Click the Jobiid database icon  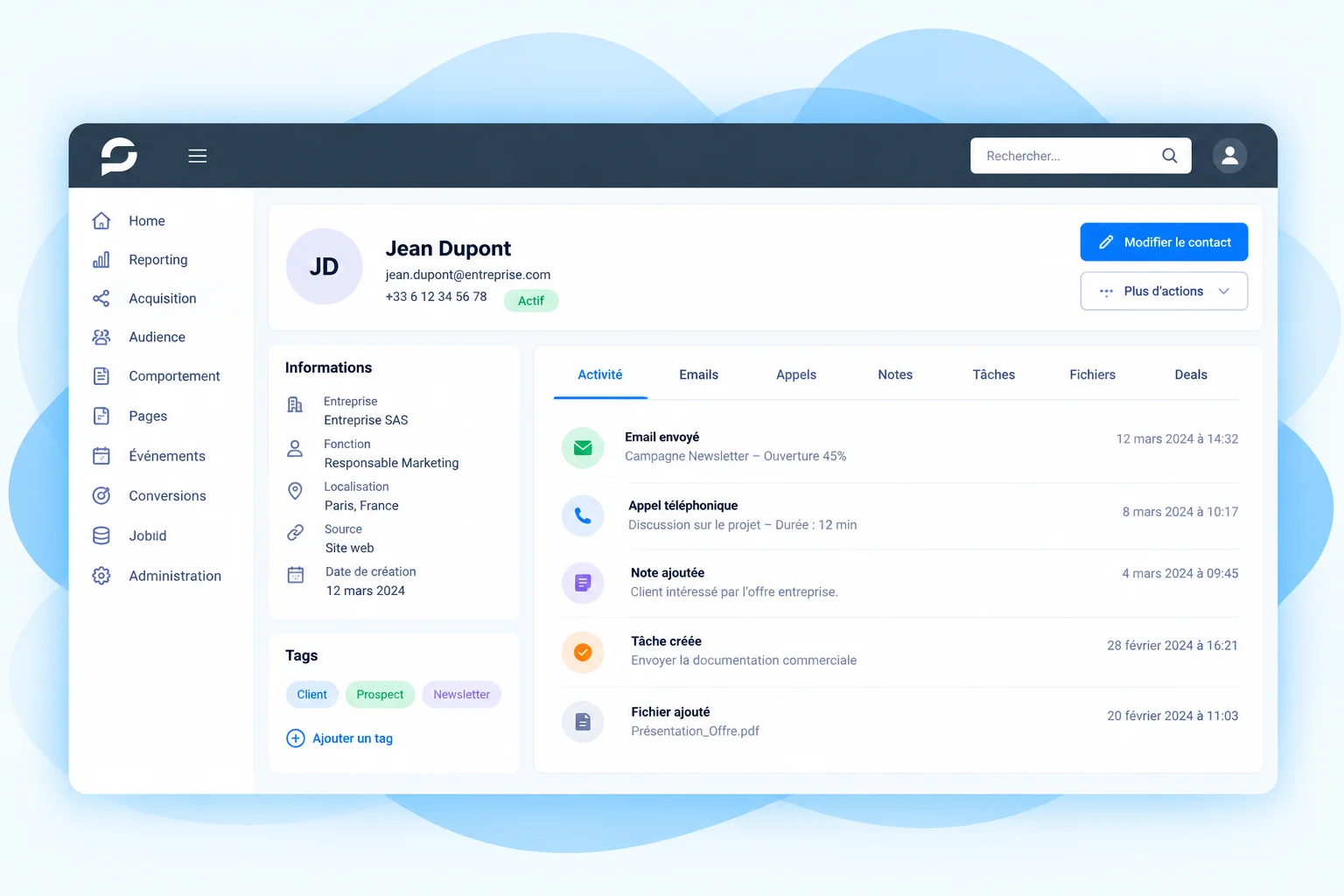pyautogui.click(x=101, y=535)
